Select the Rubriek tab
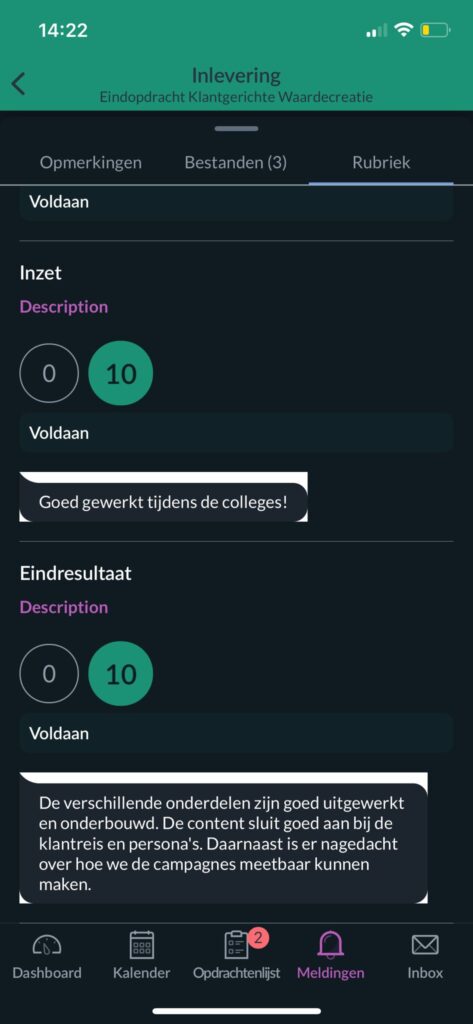 [382, 163]
